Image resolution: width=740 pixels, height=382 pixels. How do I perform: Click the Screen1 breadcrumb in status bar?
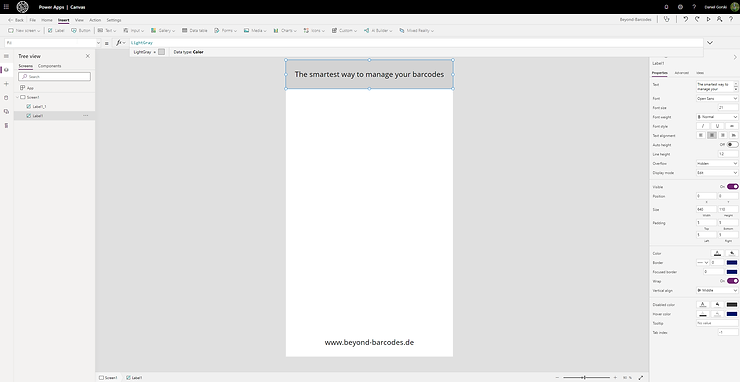click(108, 378)
